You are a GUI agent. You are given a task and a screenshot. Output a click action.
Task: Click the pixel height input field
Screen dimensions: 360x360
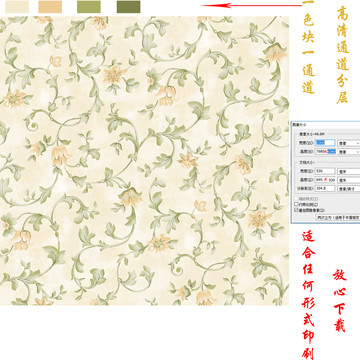click(x=325, y=152)
